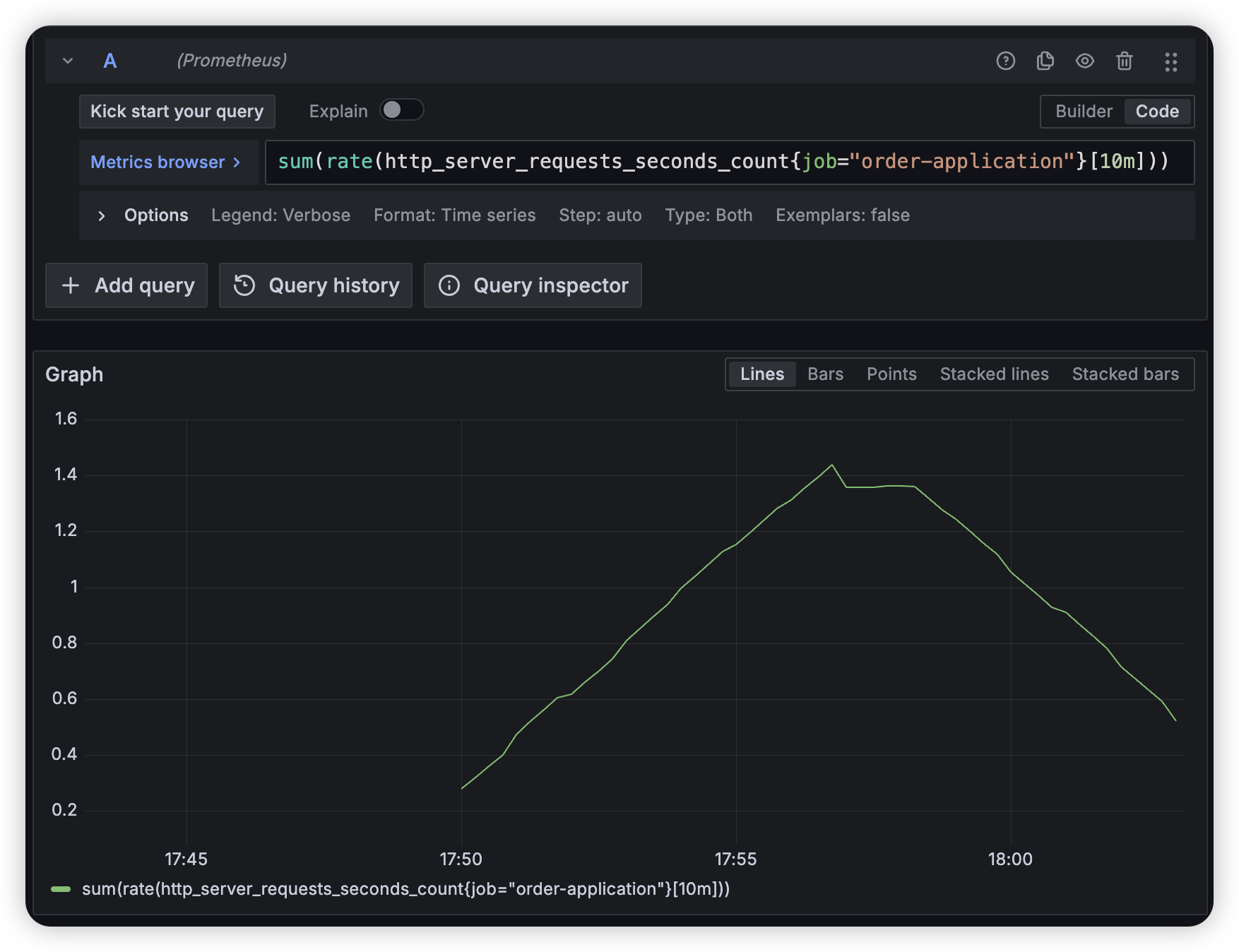Click the peak of the green graph line
This screenshot has height=952, width=1239.
tap(832, 465)
